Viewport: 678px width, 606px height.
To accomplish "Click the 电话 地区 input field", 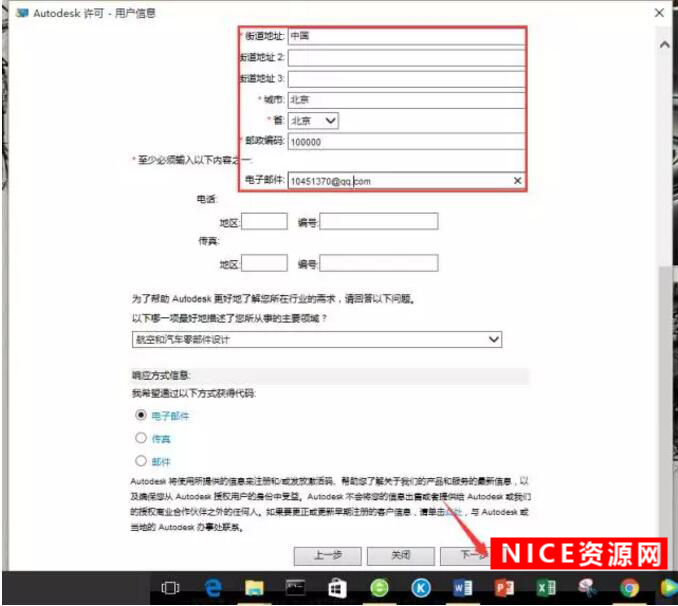I will coord(264,221).
